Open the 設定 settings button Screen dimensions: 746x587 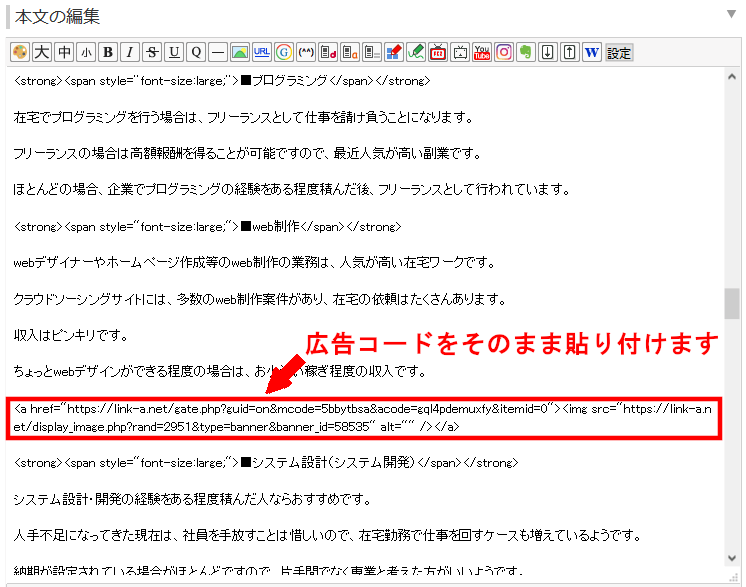(618, 52)
